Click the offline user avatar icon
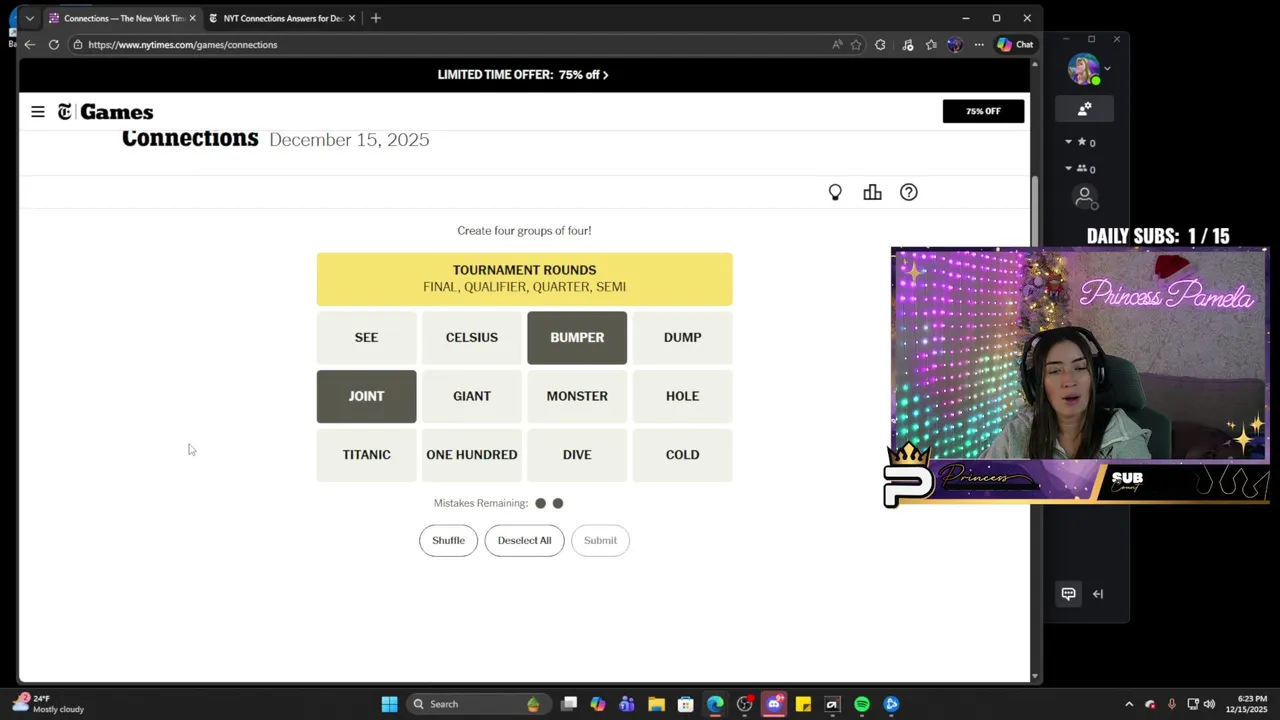Viewport: 1280px width, 720px height. [1085, 198]
